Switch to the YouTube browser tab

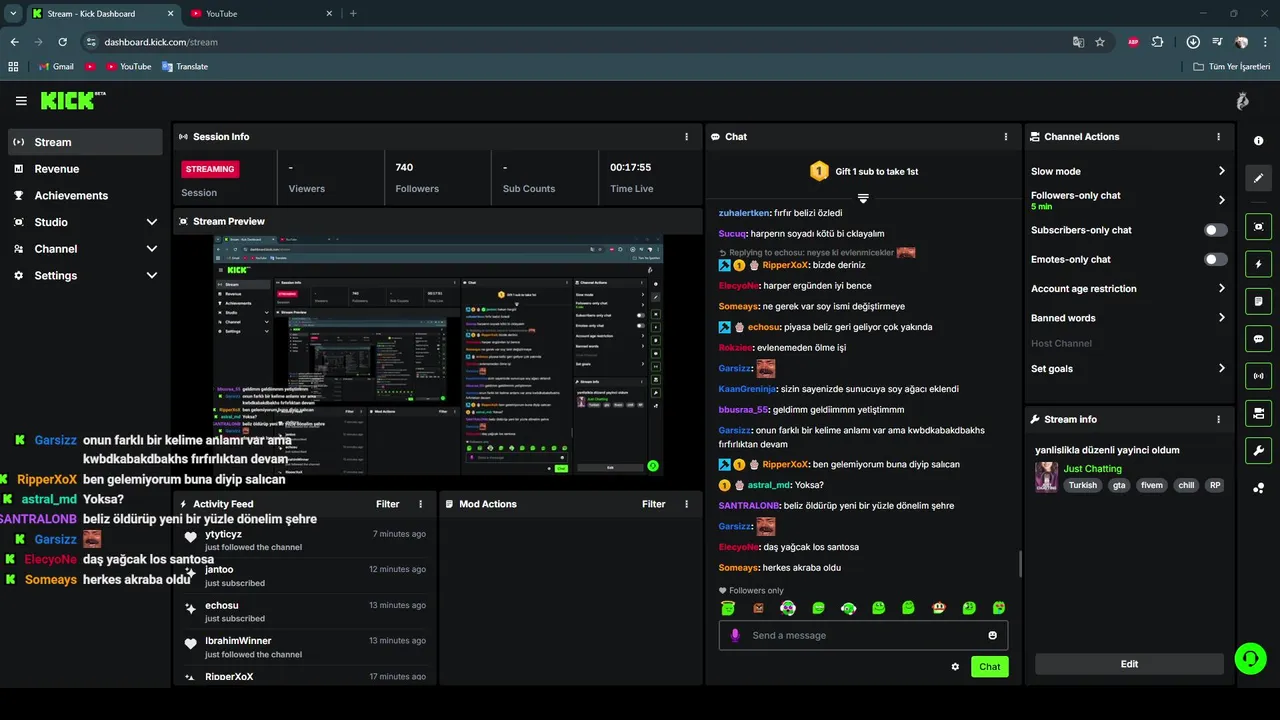click(x=260, y=14)
